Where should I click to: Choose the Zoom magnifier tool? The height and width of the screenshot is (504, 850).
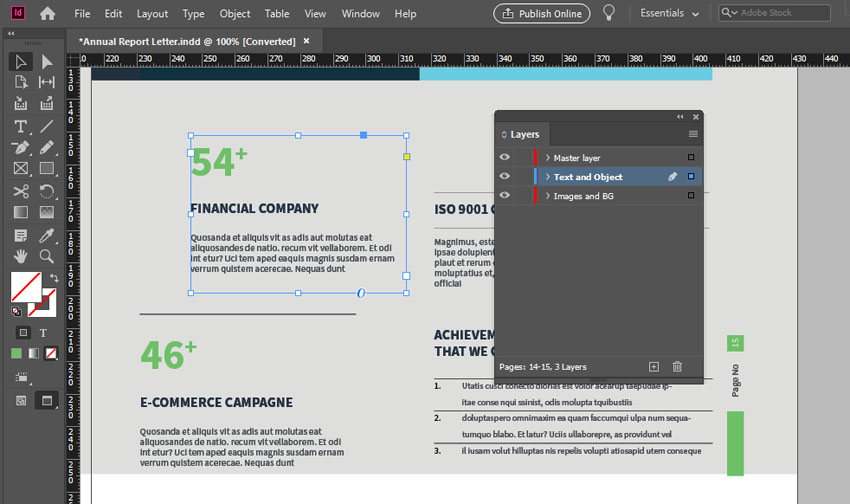tap(47, 256)
